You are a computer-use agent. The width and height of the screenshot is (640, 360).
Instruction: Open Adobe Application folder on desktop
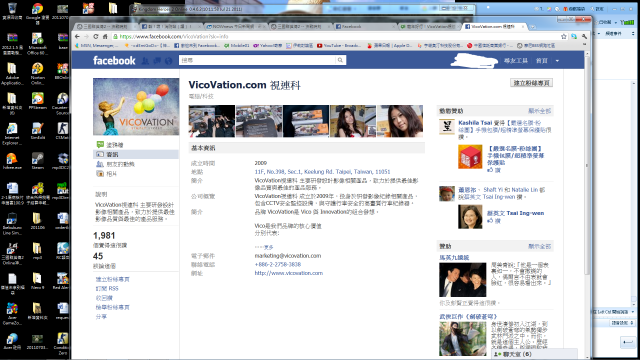tap(12, 73)
